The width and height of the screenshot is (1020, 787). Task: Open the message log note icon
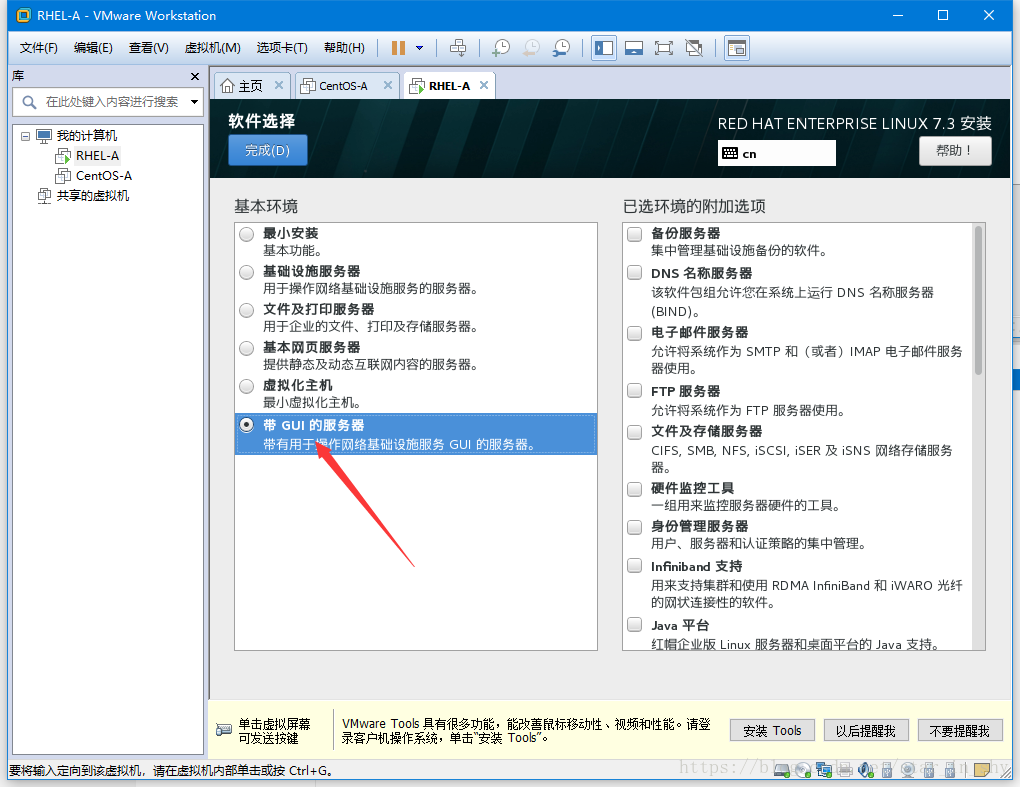point(982,770)
